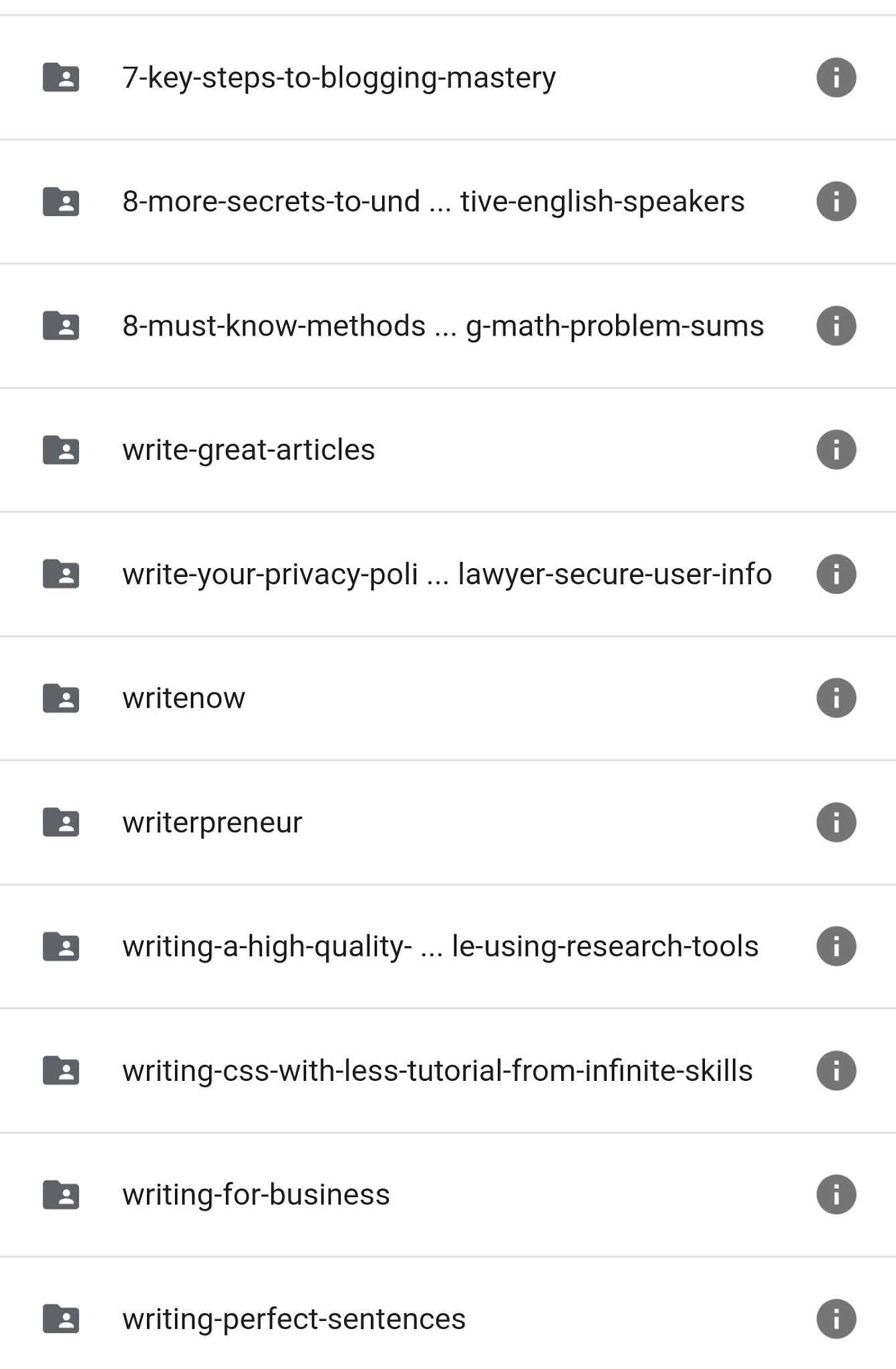Click shared folder icon for writenow
Viewport: 896px width, 1369px height.
coord(61,698)
